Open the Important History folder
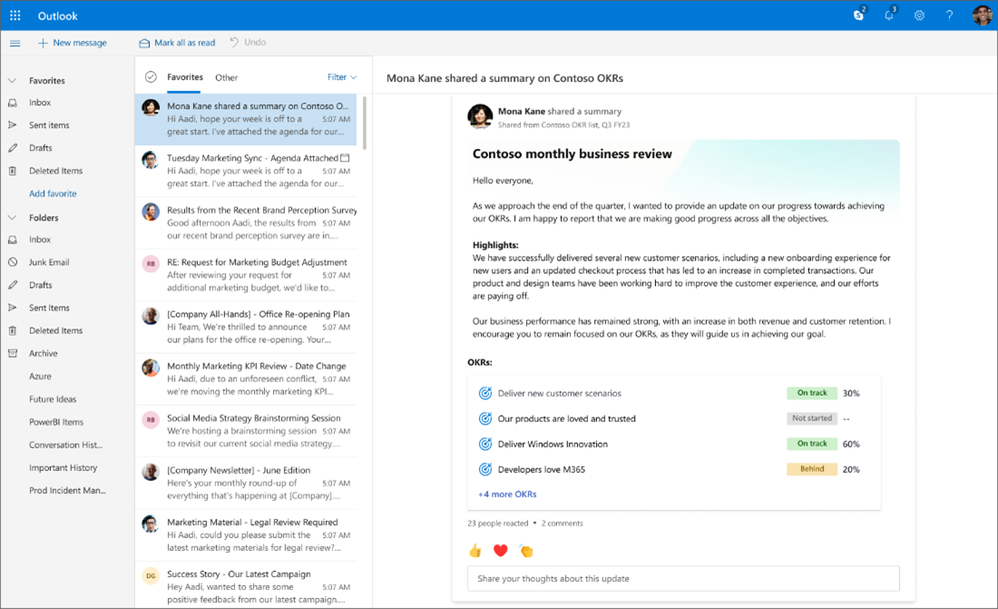 point(63,468)
